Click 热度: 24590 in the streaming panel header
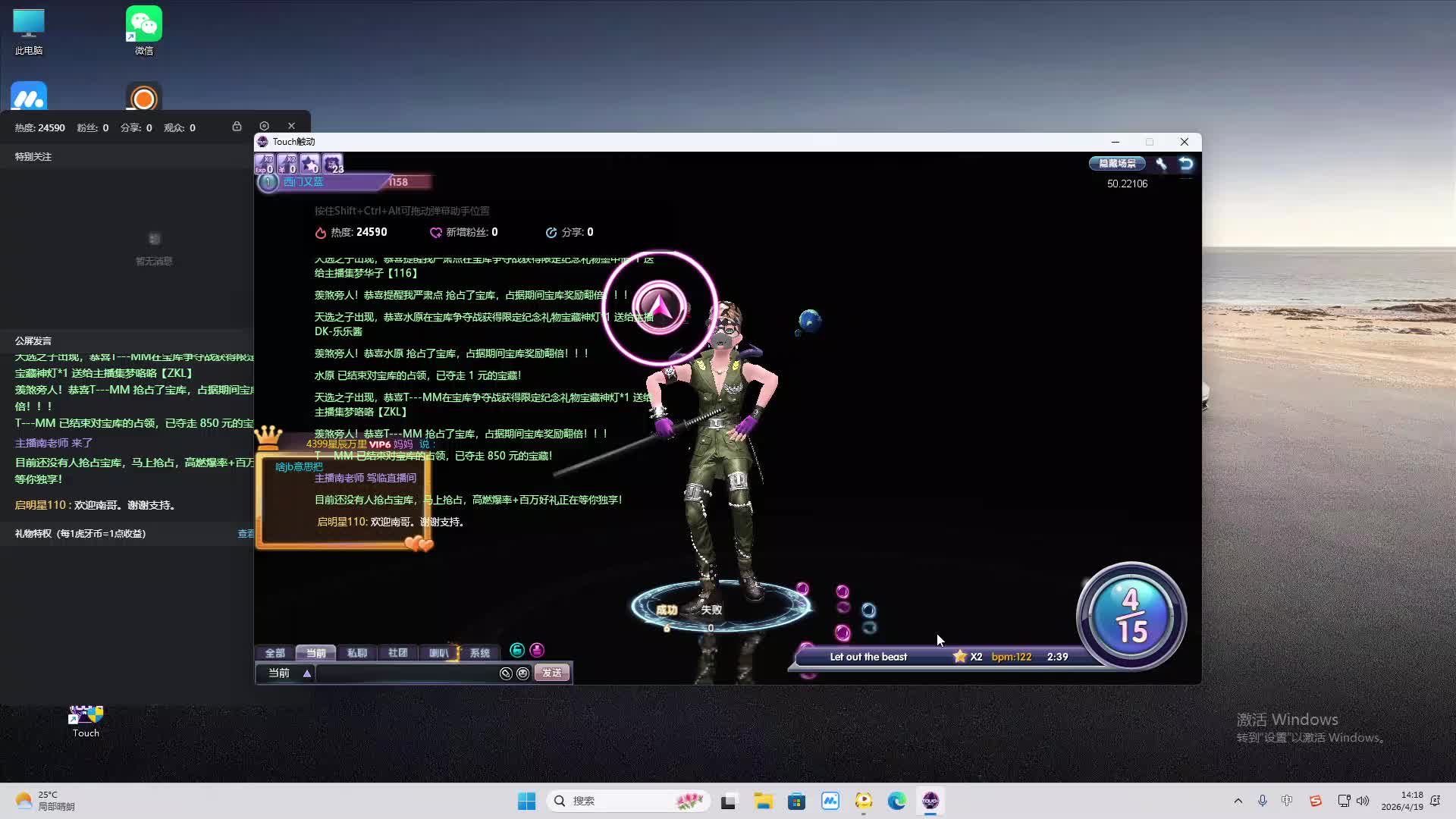1456x819 pixels. 39,128
